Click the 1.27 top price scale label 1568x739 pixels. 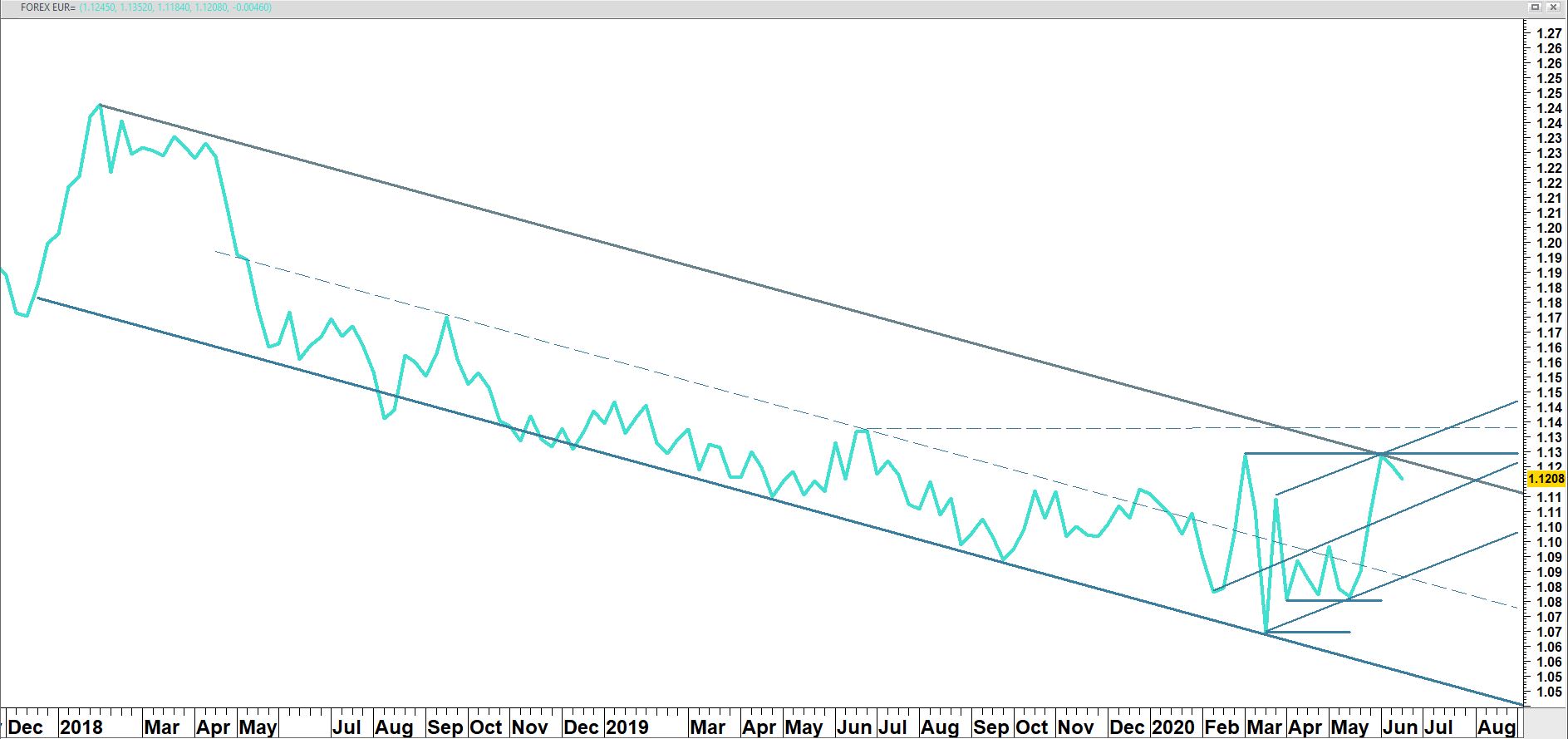click(1549, 34)
